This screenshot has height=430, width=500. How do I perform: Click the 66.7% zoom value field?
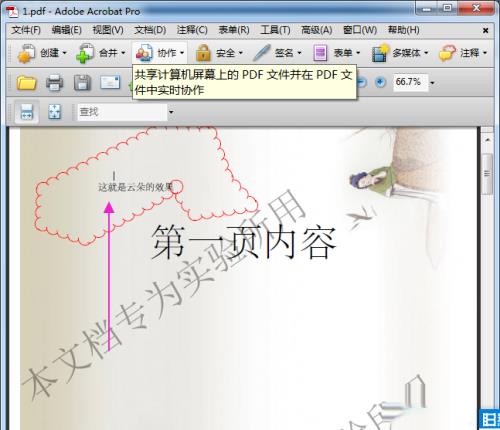click(x=410, y=82)
